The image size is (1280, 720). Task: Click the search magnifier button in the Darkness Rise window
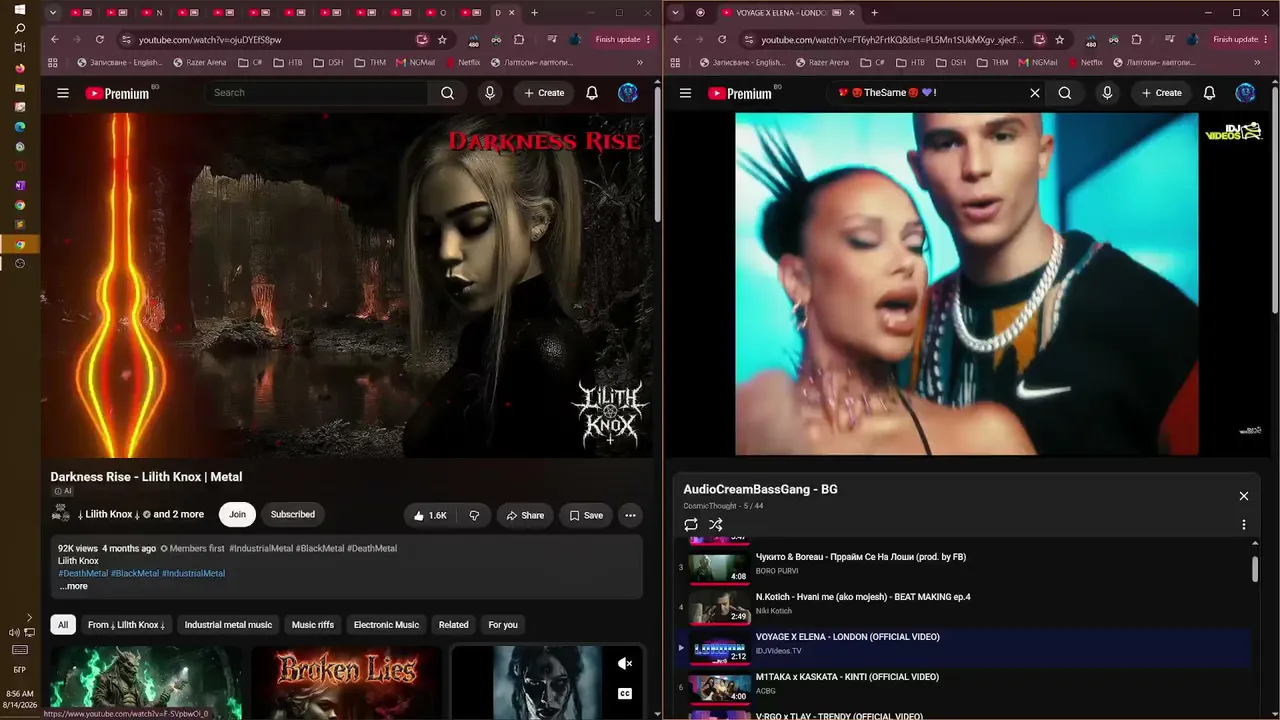click(x=447, y=93)
